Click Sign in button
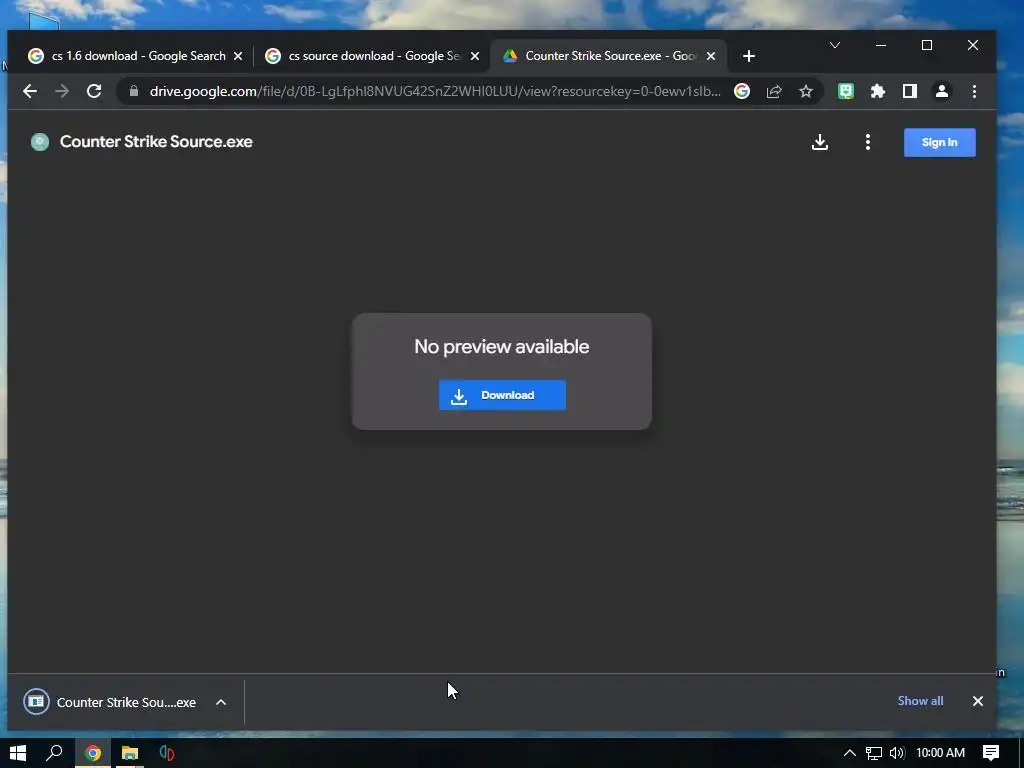Viewport: 1024px width, 768px height. [x=940, y=142]
